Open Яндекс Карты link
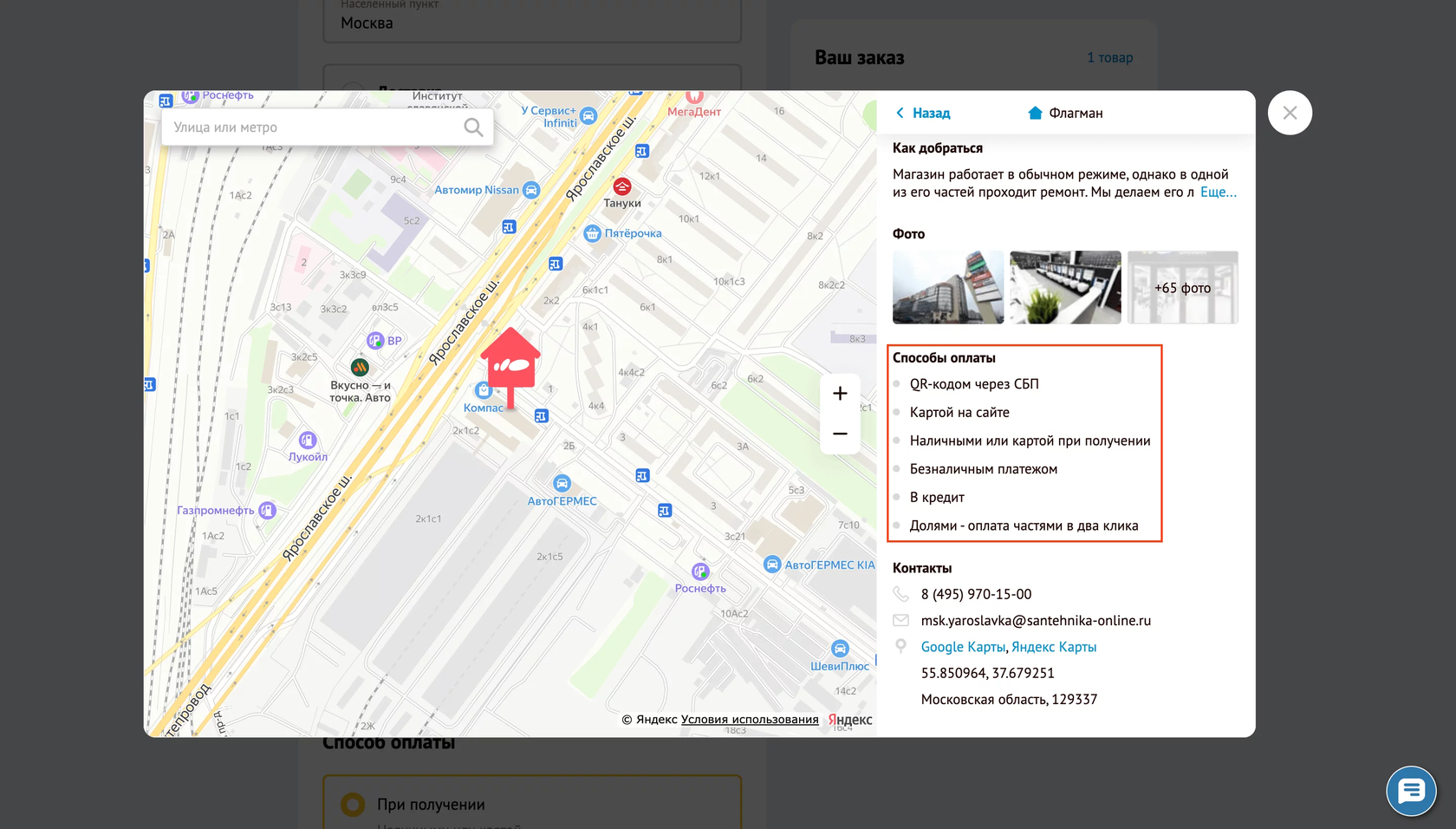Viewport: 1456px width, 829px height. pyautogui.click(x=1054, y=647)
